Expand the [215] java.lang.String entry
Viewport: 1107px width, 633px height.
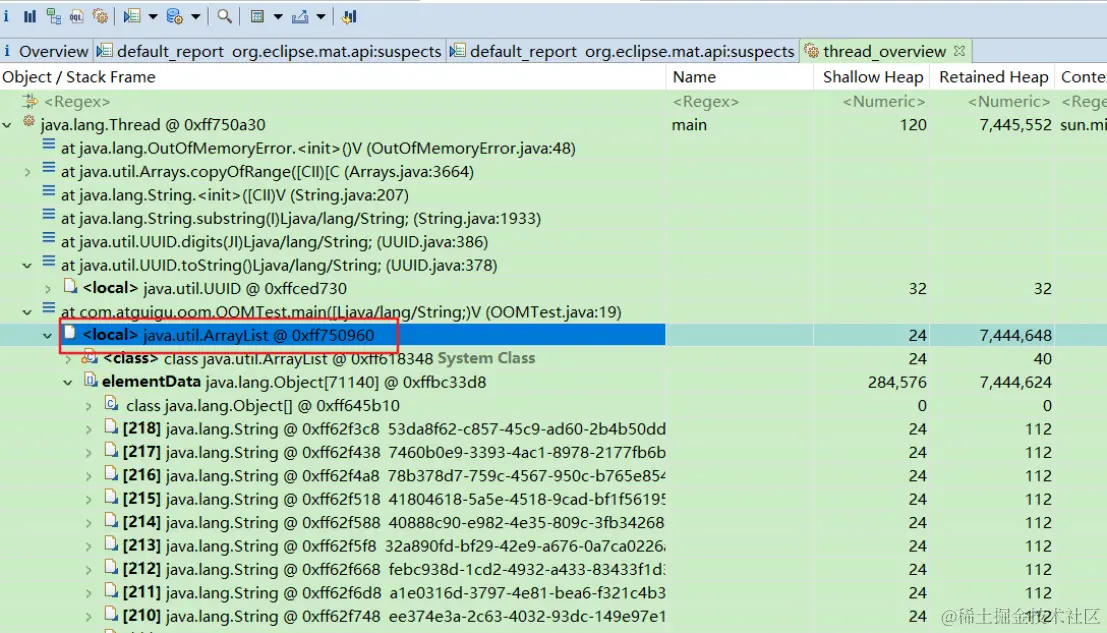[x=89, y=500]
